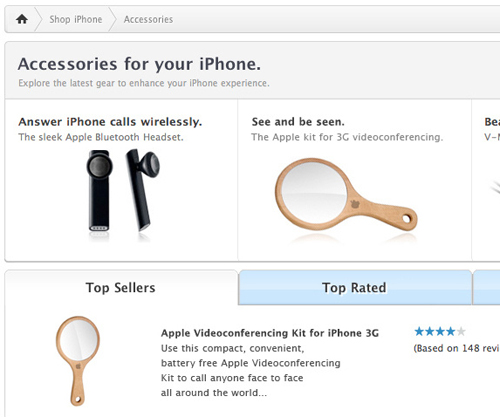Click the large hand mirror videoconferencing image
Image resolution: width=500 pixels, height=417 pixels.
[x=346, y=197]
